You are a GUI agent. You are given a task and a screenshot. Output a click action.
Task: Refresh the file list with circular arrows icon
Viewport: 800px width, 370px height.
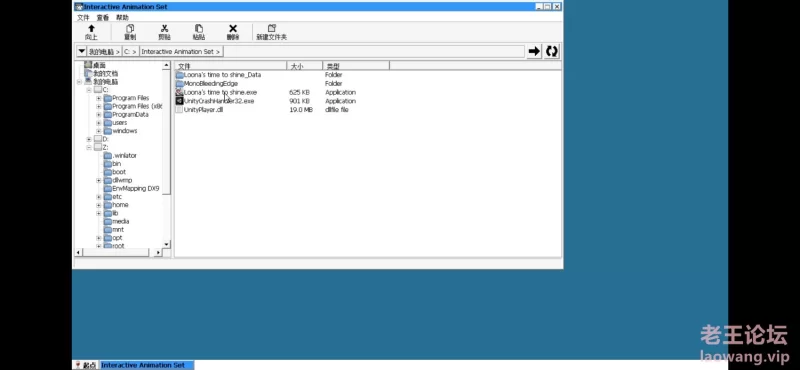552,51
